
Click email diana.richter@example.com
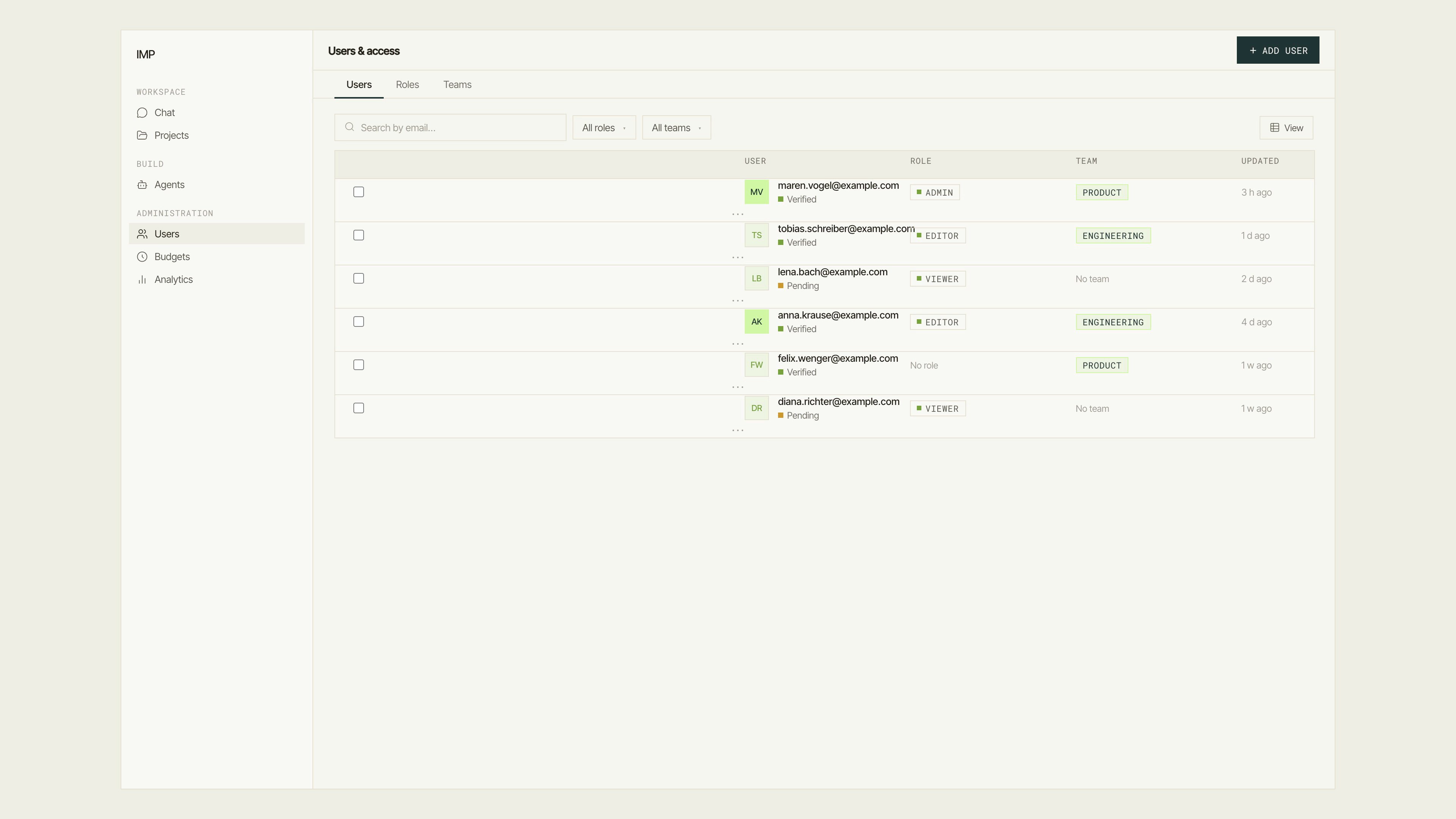pyautogui.click(x=838, y=402)
